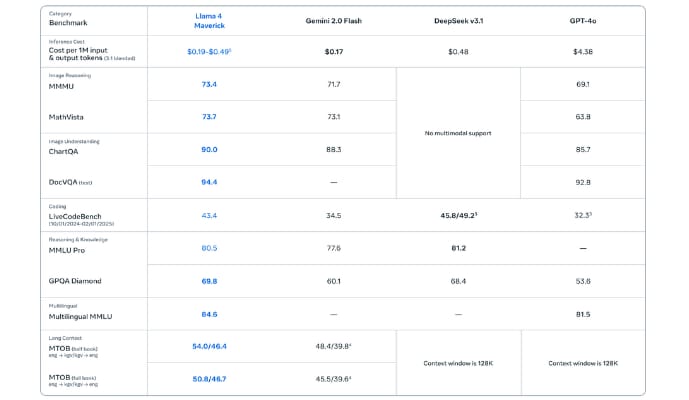Click DeepSeek's 'Context window is 128K' cell

pyautogui.click(x=458, y=363)
